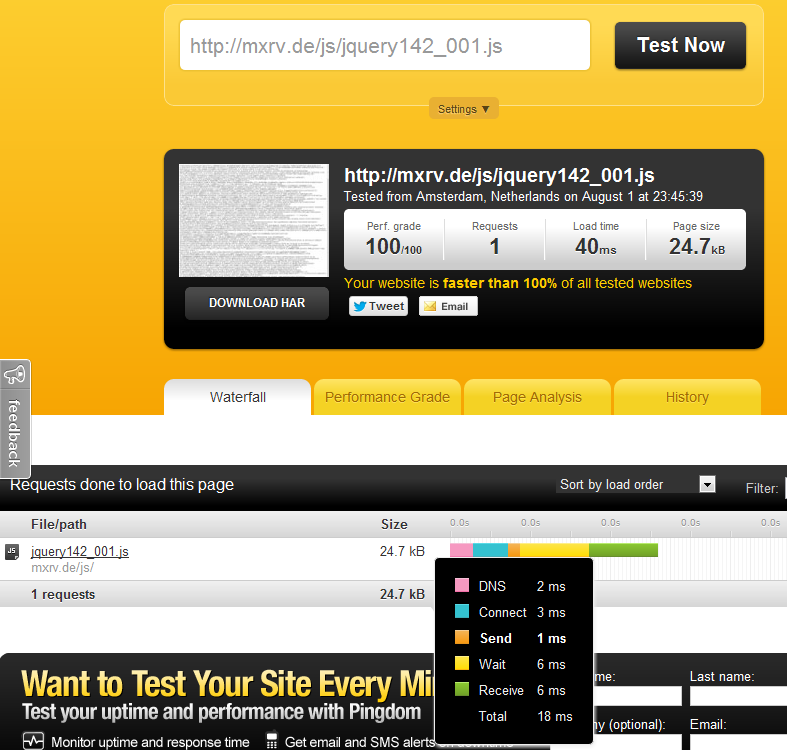Switch to the Performance Grade tab
The height and width of the screenshot is (750, 787).
point(387,397)
